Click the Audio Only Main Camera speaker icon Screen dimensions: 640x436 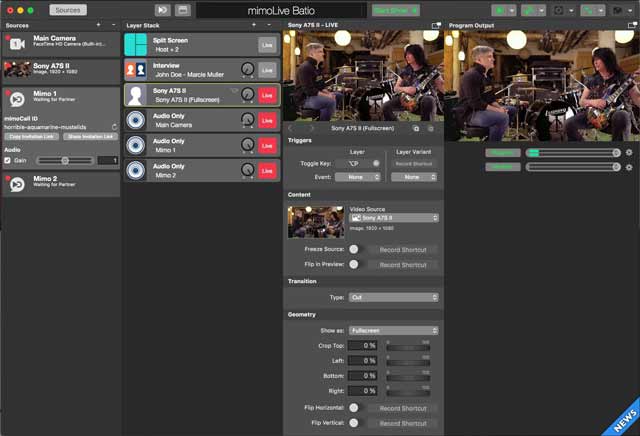136,120
